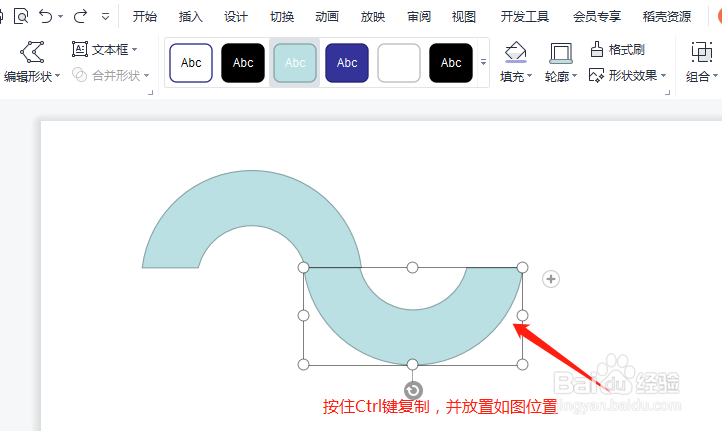
Task: Click the 形状效果 shape effects button
Action: point(623,75)
